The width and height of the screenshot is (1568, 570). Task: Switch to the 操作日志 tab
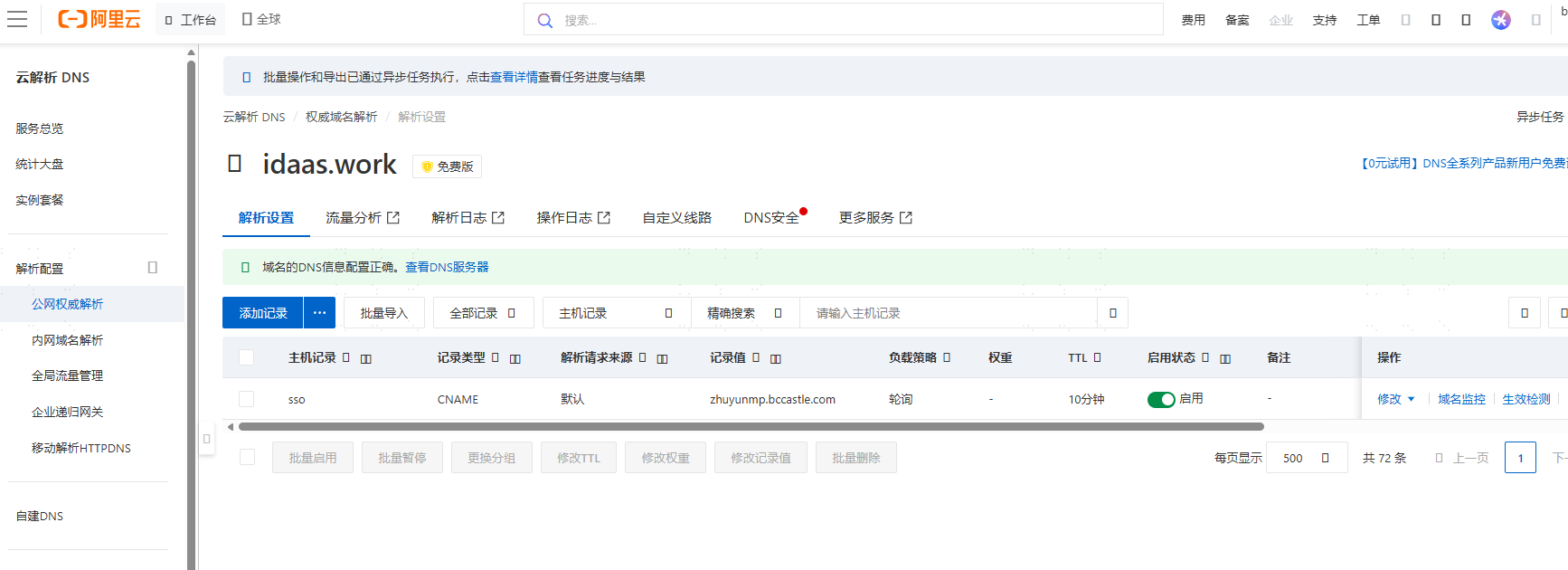(573, 218)
